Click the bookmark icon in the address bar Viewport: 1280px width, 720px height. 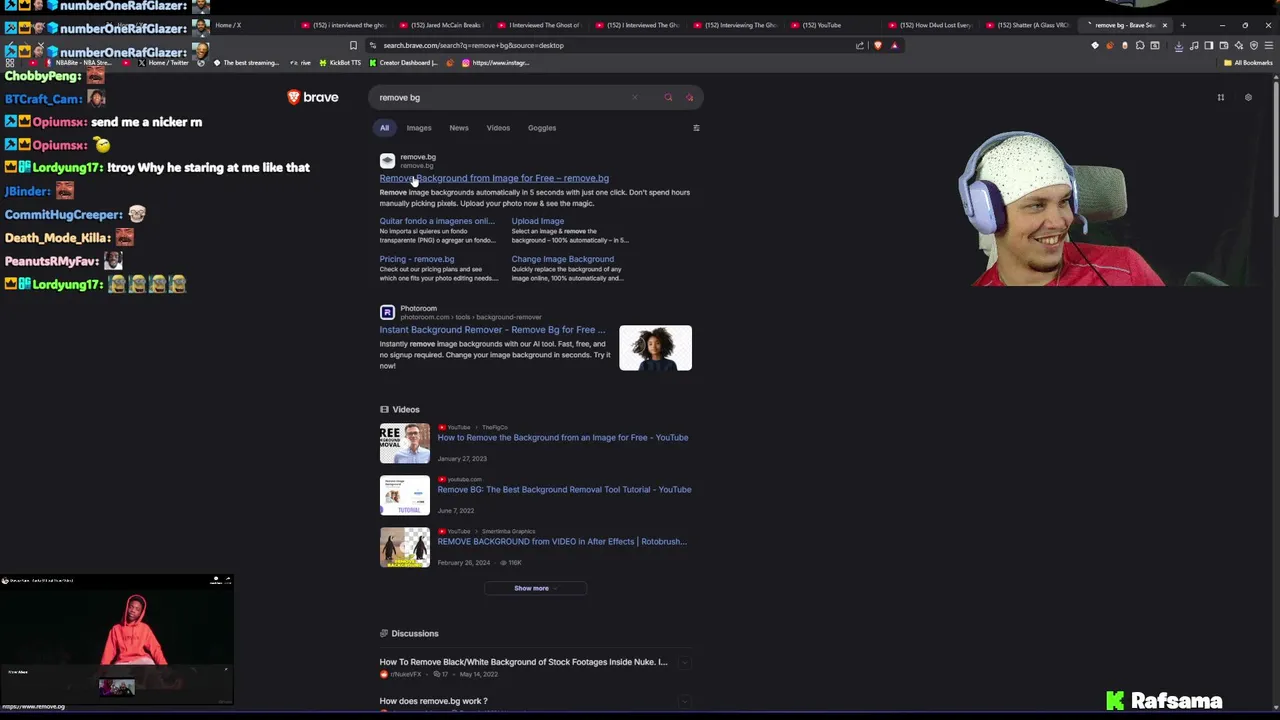pyautogui.click(x=353, y=45)
